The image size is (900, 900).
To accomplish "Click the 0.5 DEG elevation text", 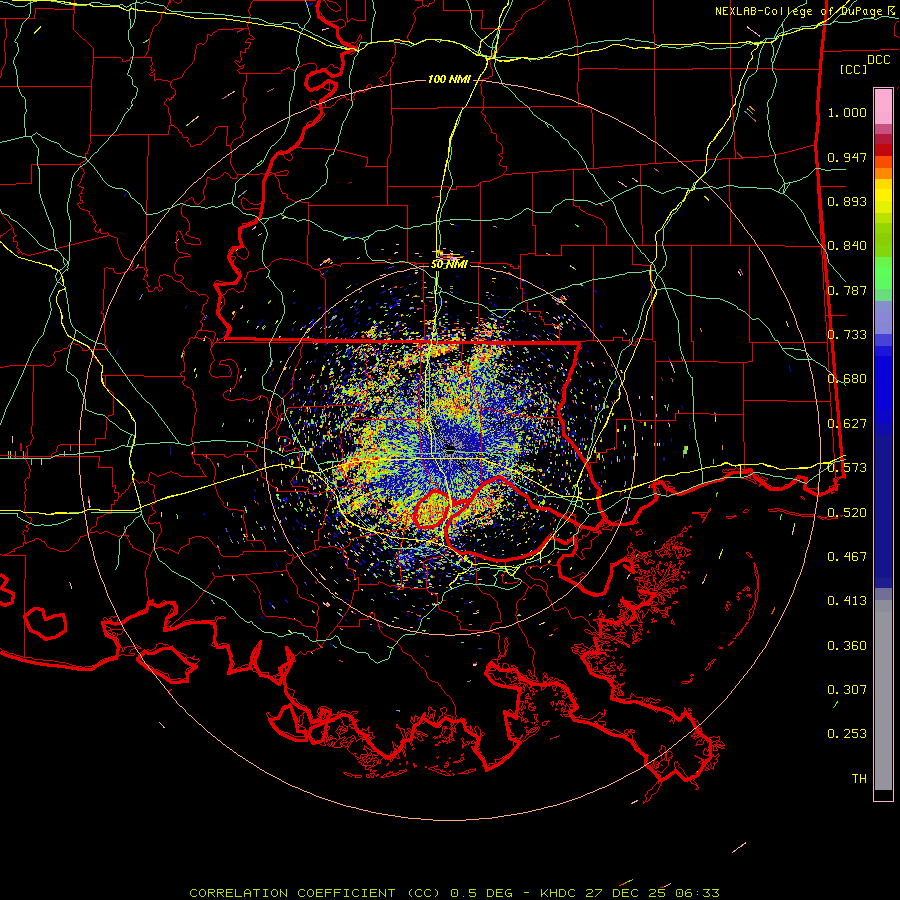I will (481, 893).
